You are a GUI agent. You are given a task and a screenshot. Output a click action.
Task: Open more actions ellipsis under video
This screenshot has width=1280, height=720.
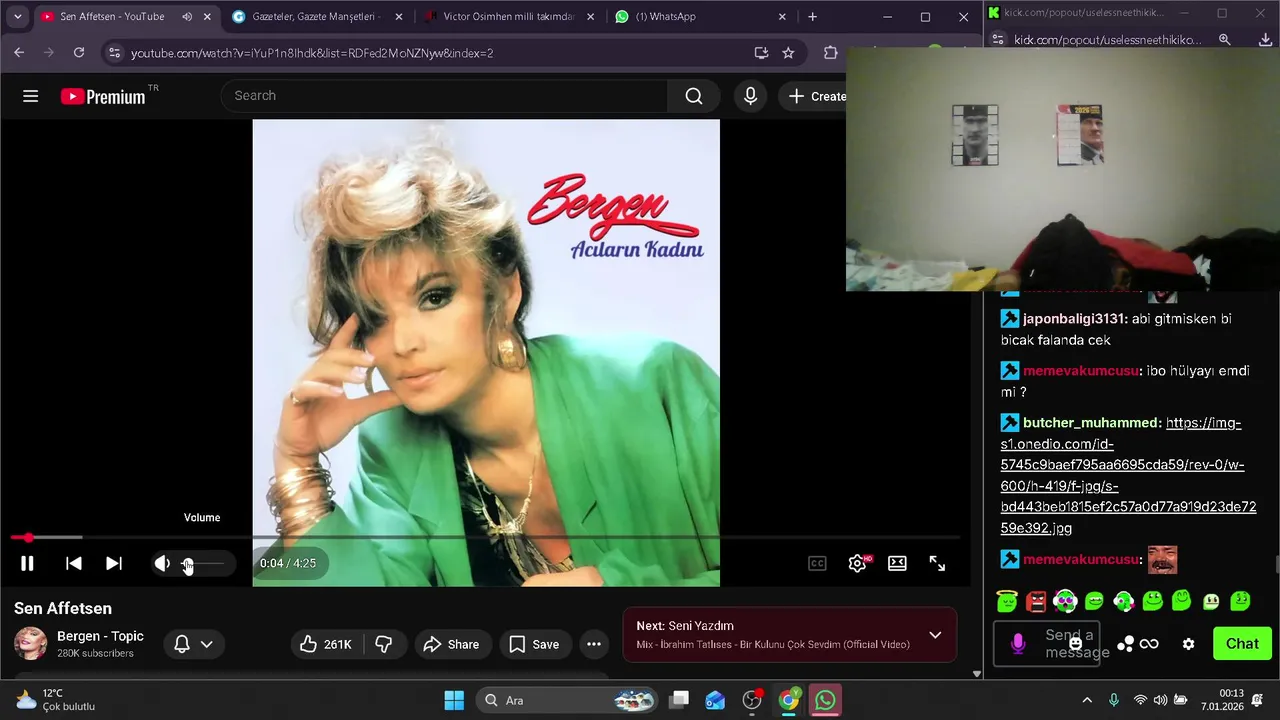click(x=594, y=645)
